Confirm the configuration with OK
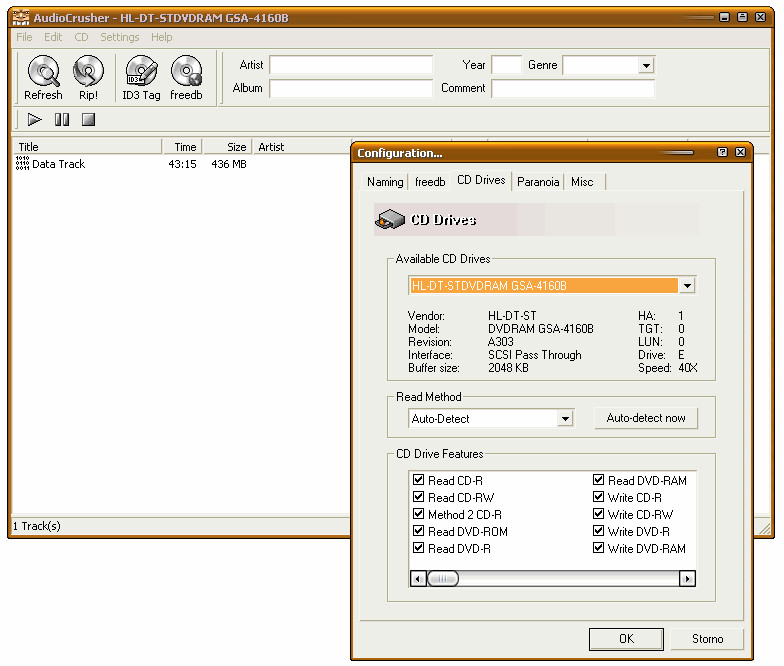 tap(626, 639)
